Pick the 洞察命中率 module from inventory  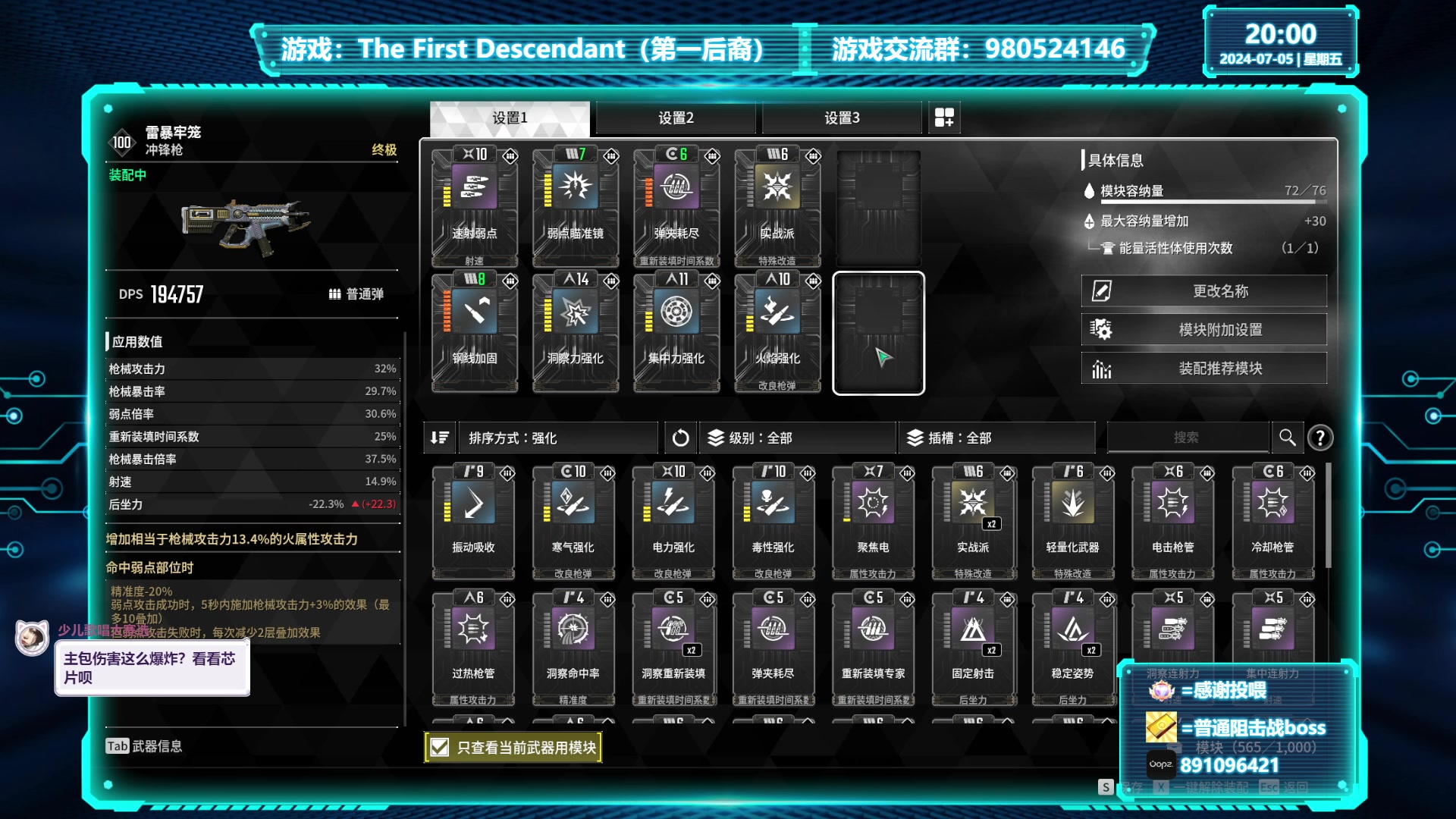pos(573,648)
